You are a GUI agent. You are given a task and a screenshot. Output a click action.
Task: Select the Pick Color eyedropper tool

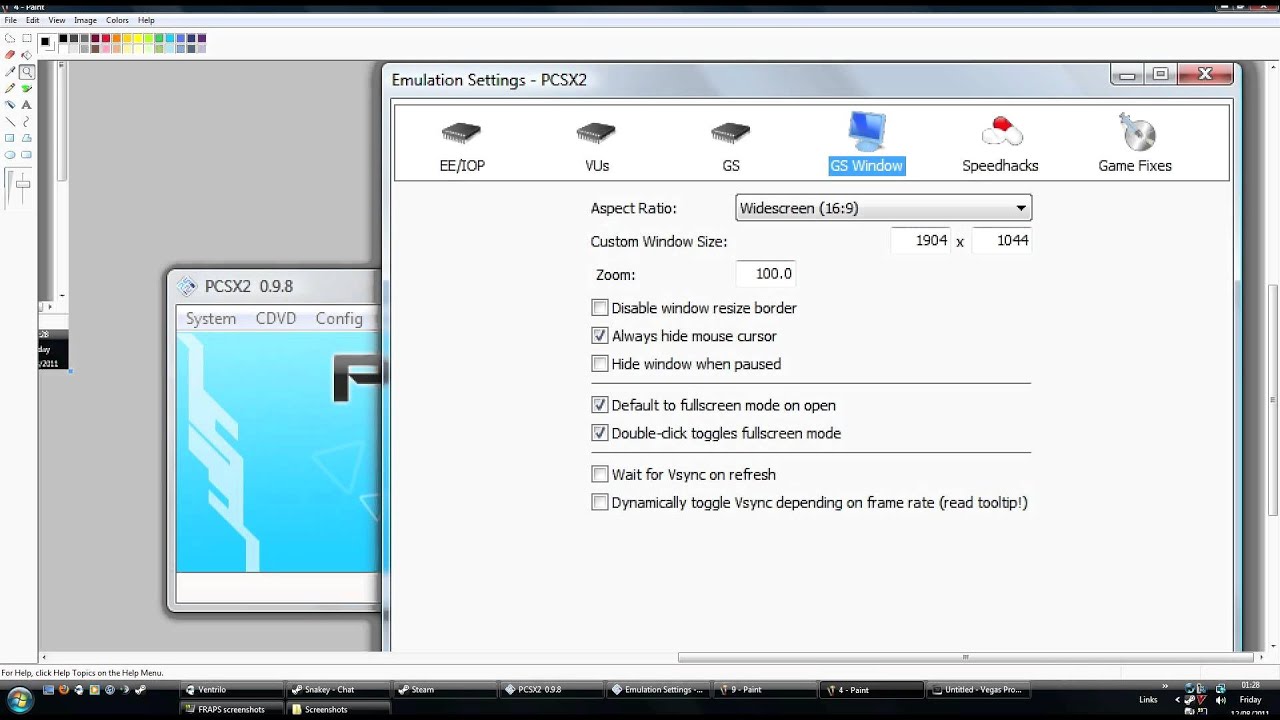click(x=10, y=71)
